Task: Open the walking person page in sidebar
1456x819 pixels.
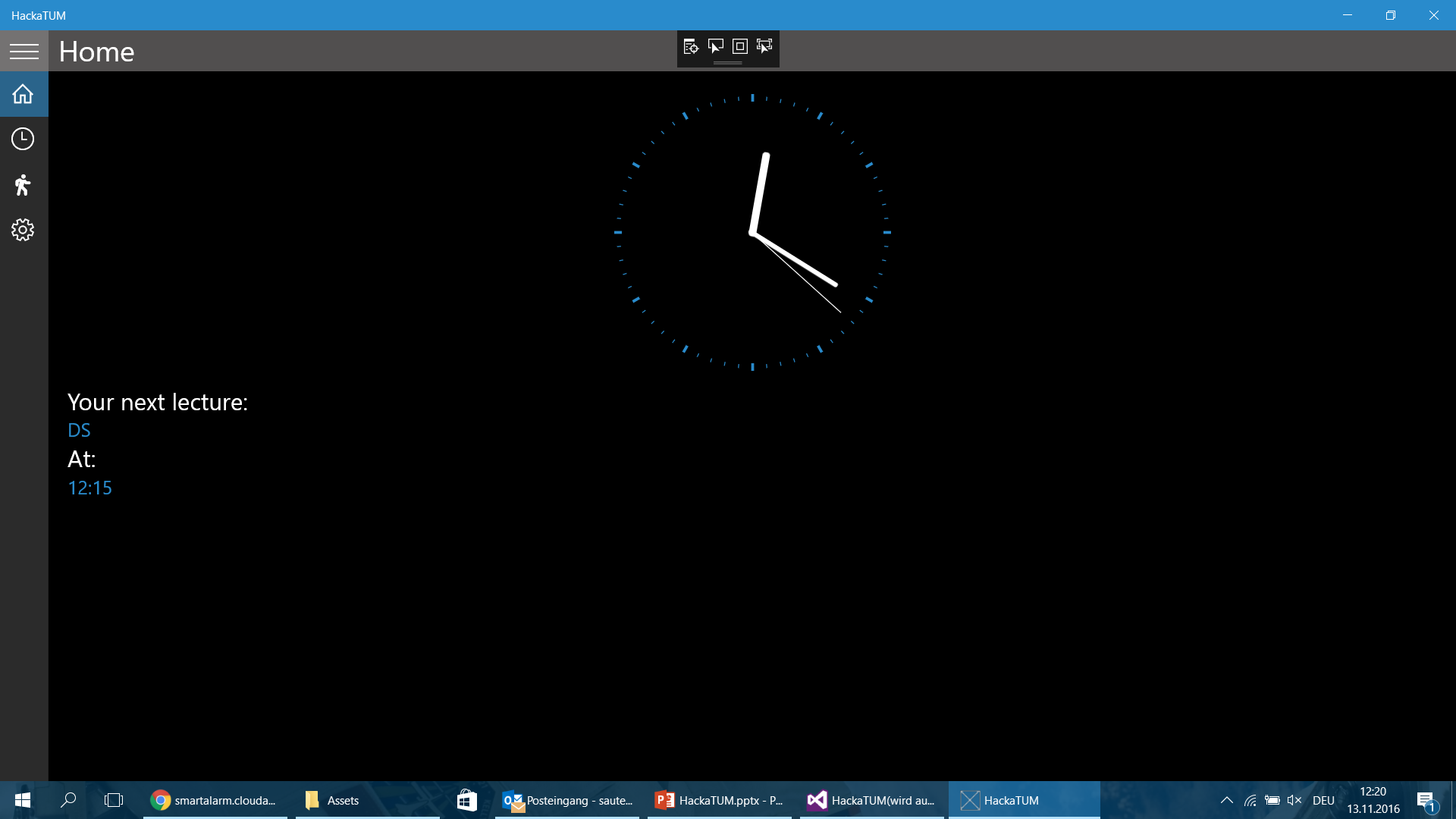Action: (x=23, y=184)
